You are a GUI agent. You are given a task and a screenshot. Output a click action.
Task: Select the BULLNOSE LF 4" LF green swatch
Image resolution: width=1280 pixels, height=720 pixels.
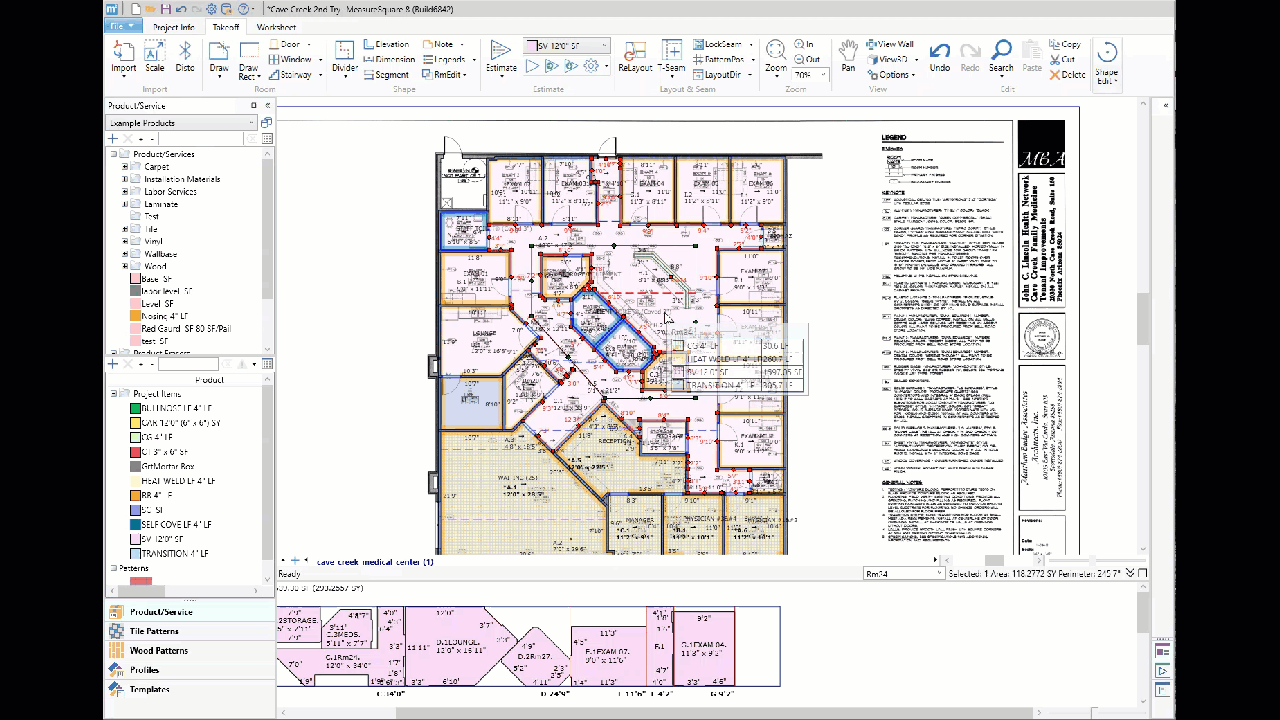pos(135,408)
